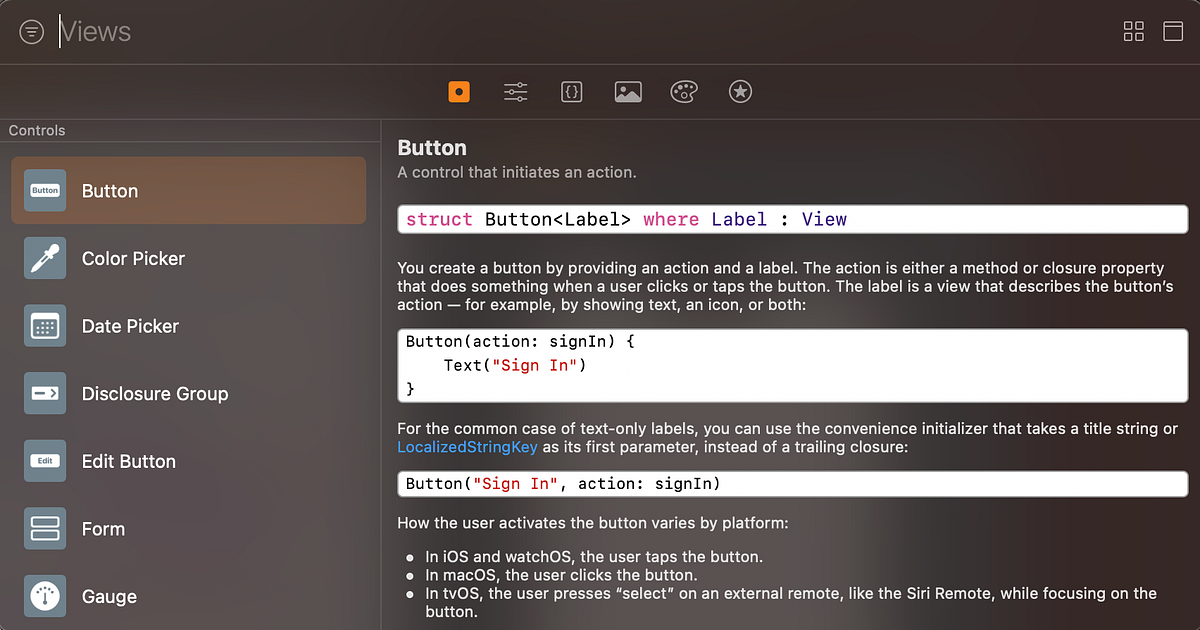The width and height of the screenshot is (1200, 630).
Task: Open the Color library palette icon
Action: (684, 91)
